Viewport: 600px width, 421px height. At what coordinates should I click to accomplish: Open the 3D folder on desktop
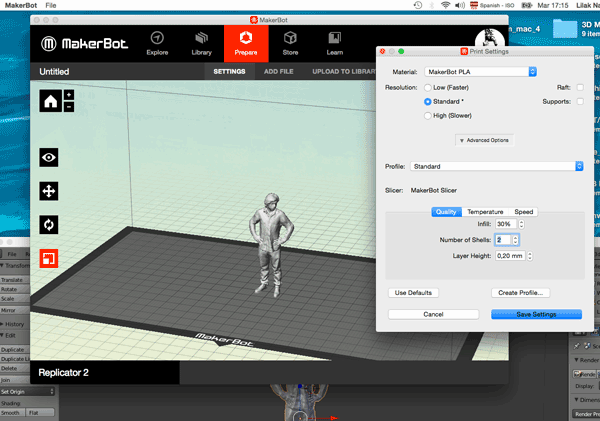pos(565,29)
